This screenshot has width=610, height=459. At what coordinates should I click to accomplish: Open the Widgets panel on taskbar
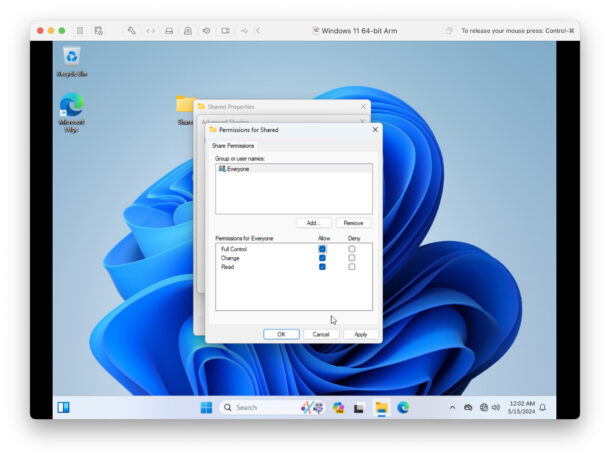pos(63,407)
